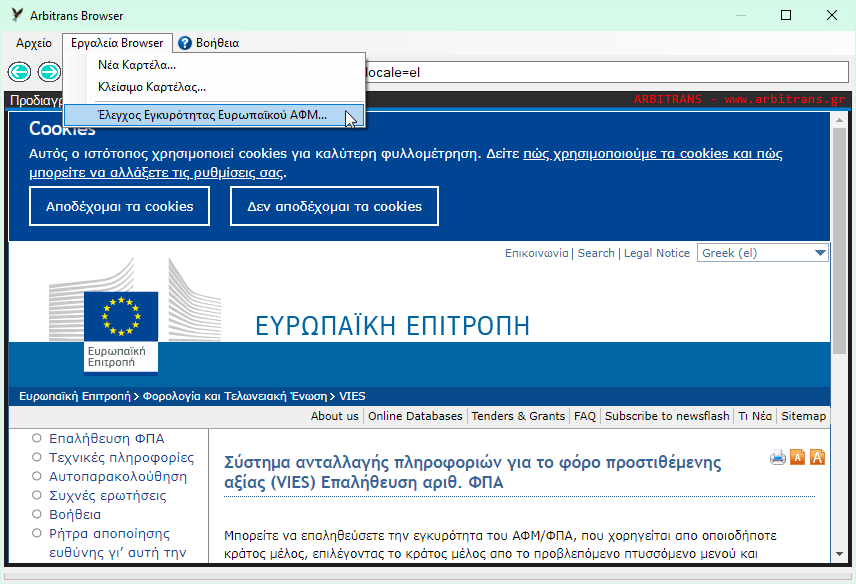Open Συχνές ερωτήσεις sidebar link
Screen dimensions: 856x584
point(108,496)
